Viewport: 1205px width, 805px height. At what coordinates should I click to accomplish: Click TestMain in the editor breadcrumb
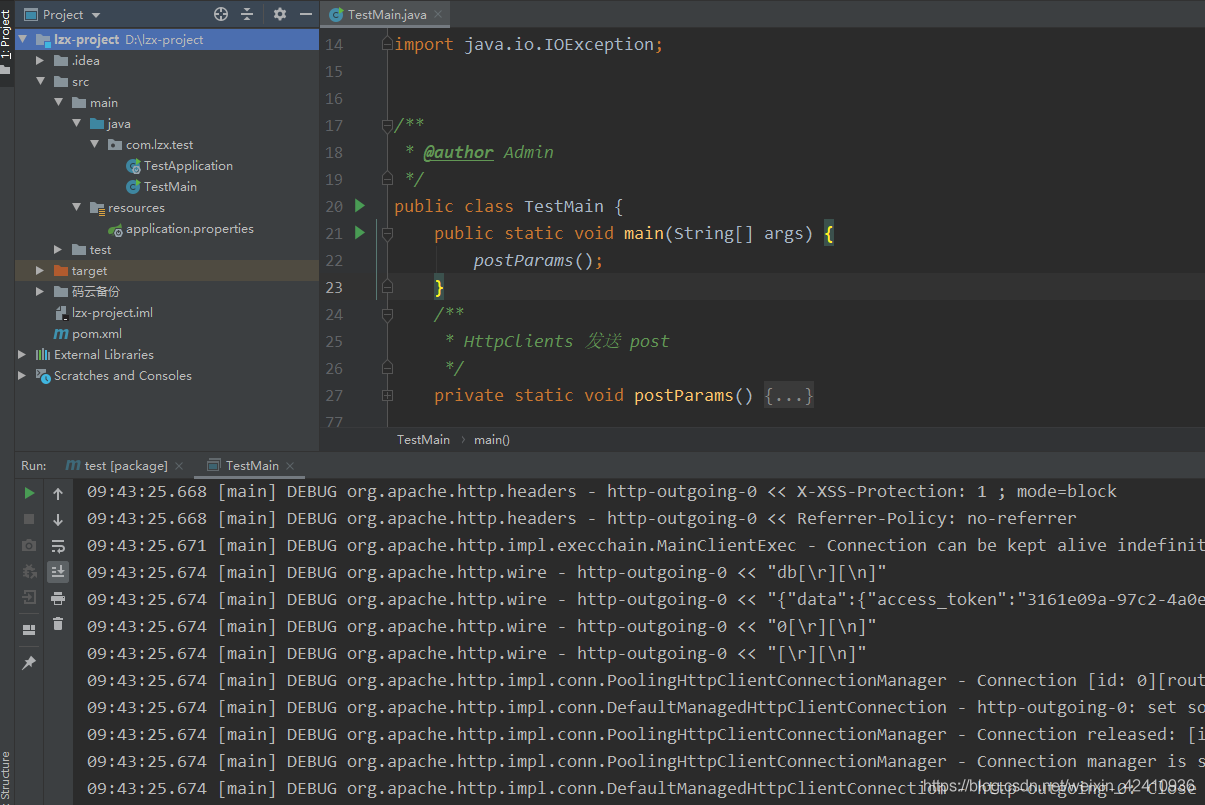(423, 439)
